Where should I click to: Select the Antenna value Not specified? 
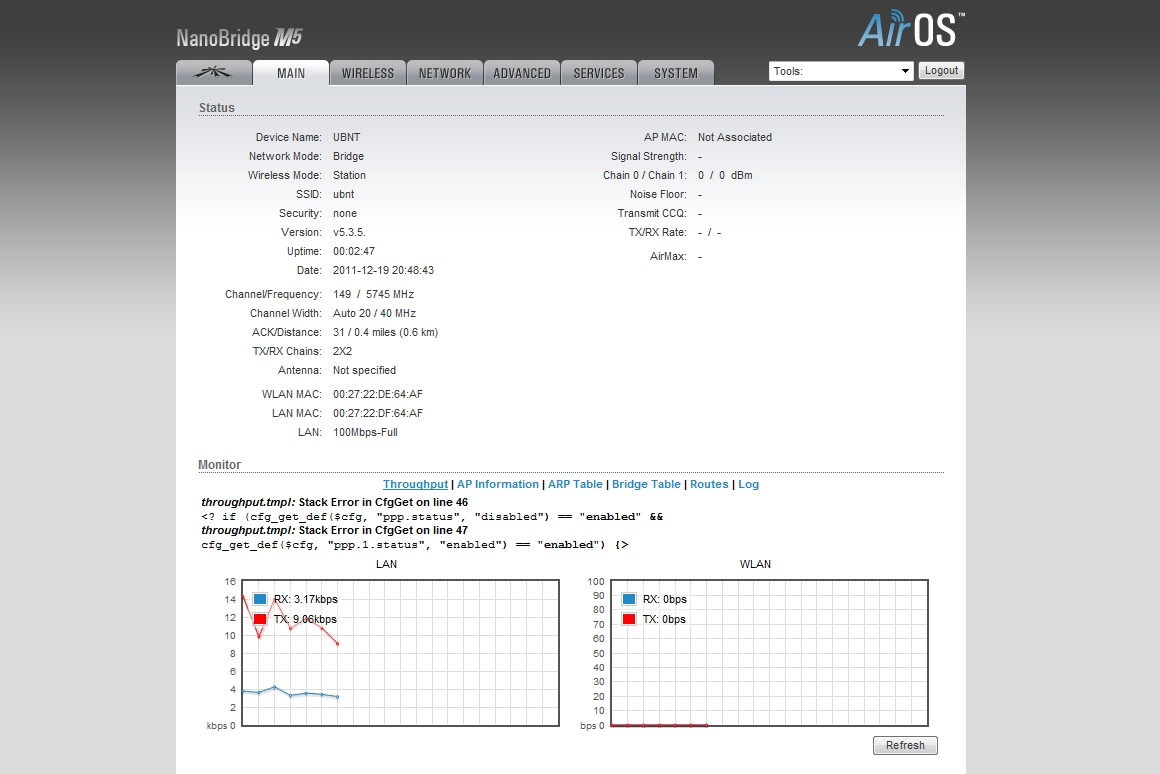coord(364,370)
